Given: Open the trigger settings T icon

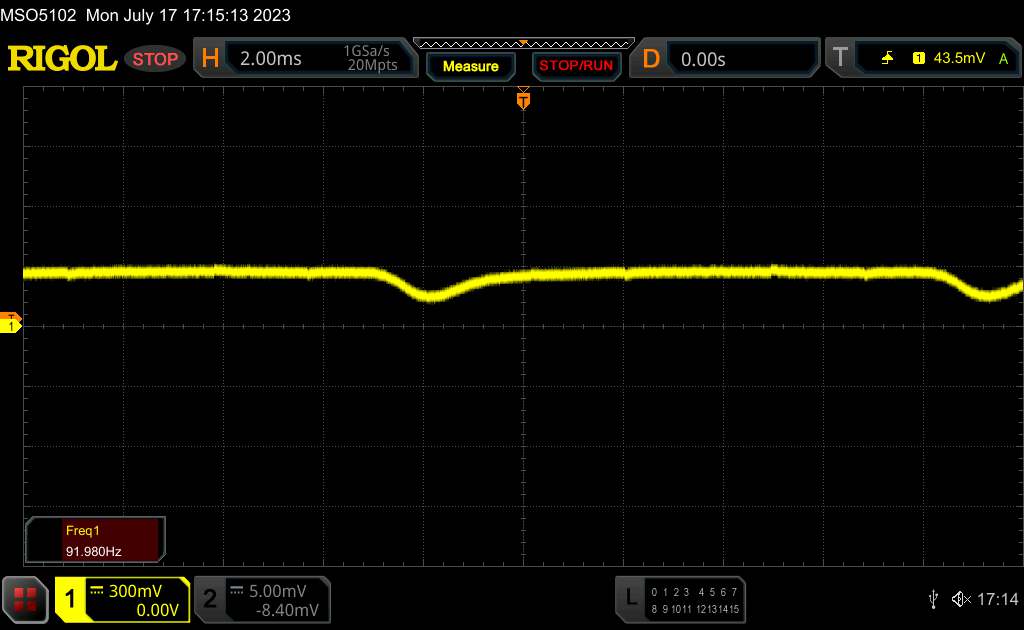Looking at the screenshot, I should coord(840,59).
